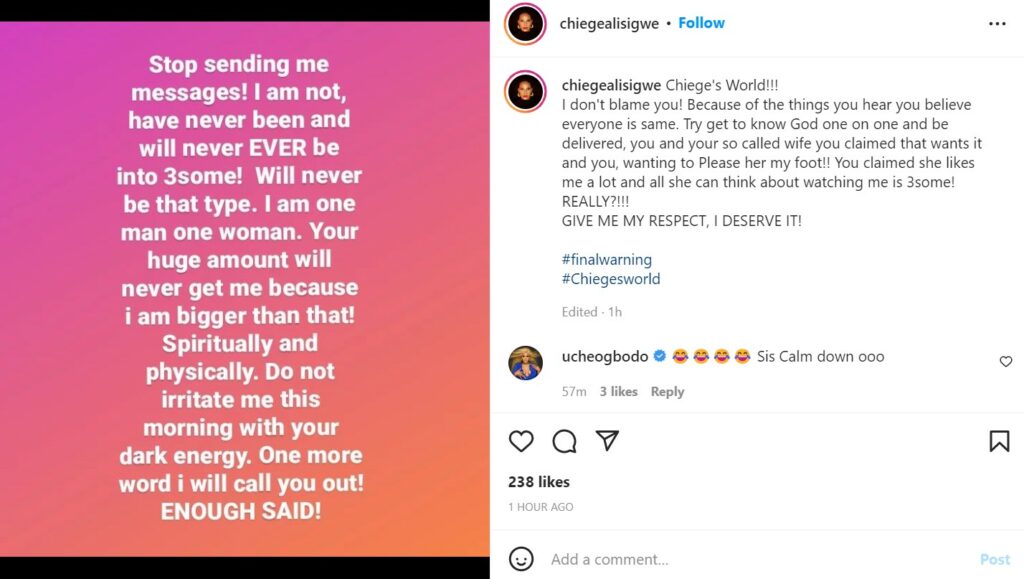This screenshot has width=1024, height=579.
Task: Open chiegealisigwe avatar beside the caption
Action: point(525,91)
